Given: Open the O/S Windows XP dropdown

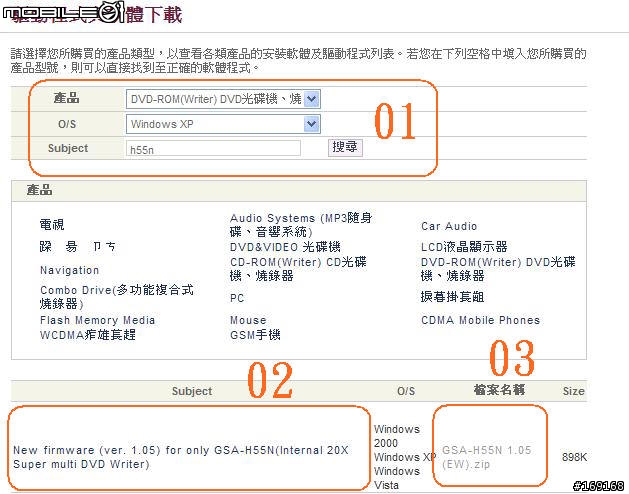Looking at the screenshot, I should (223, 124).
